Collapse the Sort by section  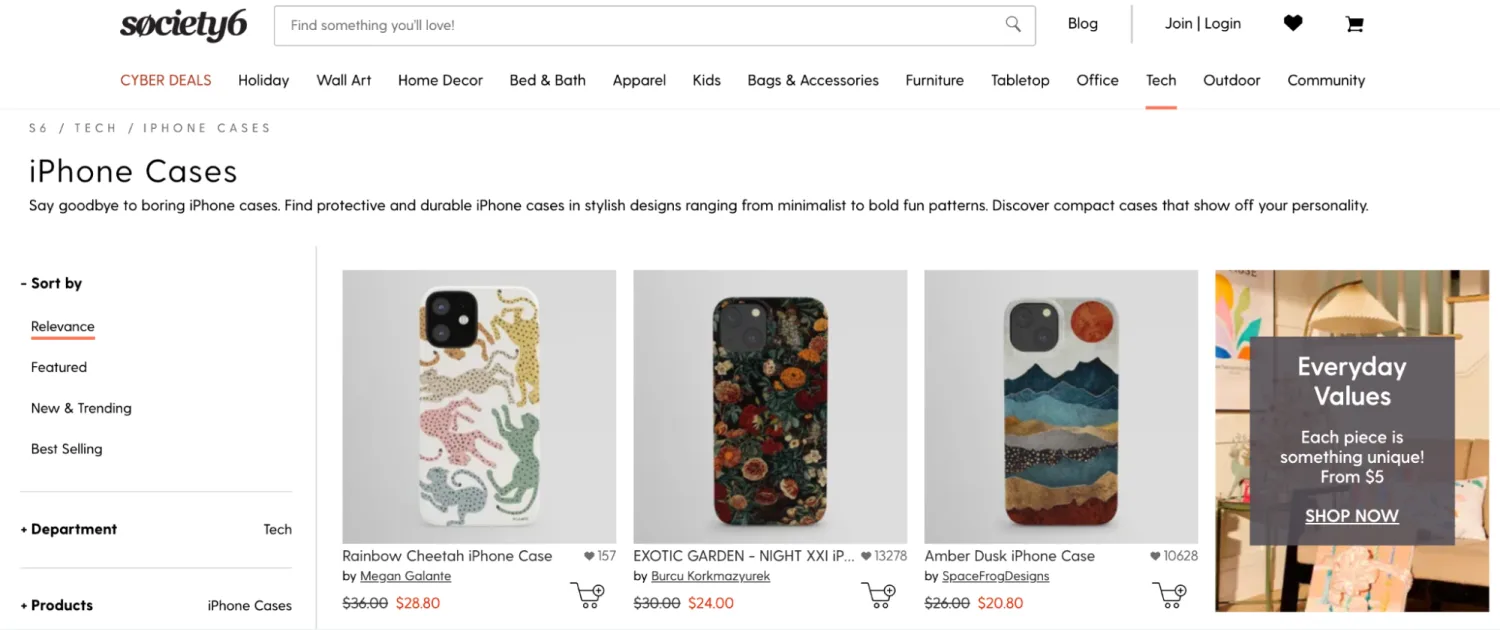pos(52,283)
